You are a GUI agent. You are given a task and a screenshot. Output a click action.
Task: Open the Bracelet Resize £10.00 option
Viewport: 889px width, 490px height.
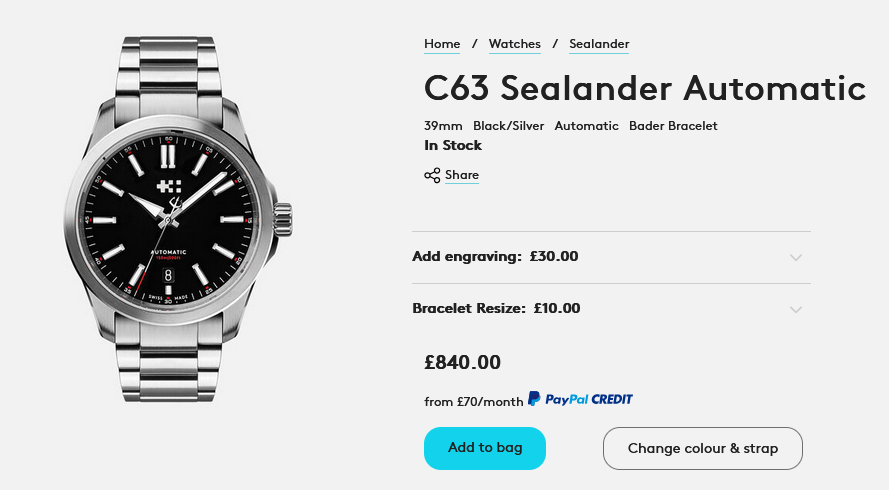[x=496, y=309]
